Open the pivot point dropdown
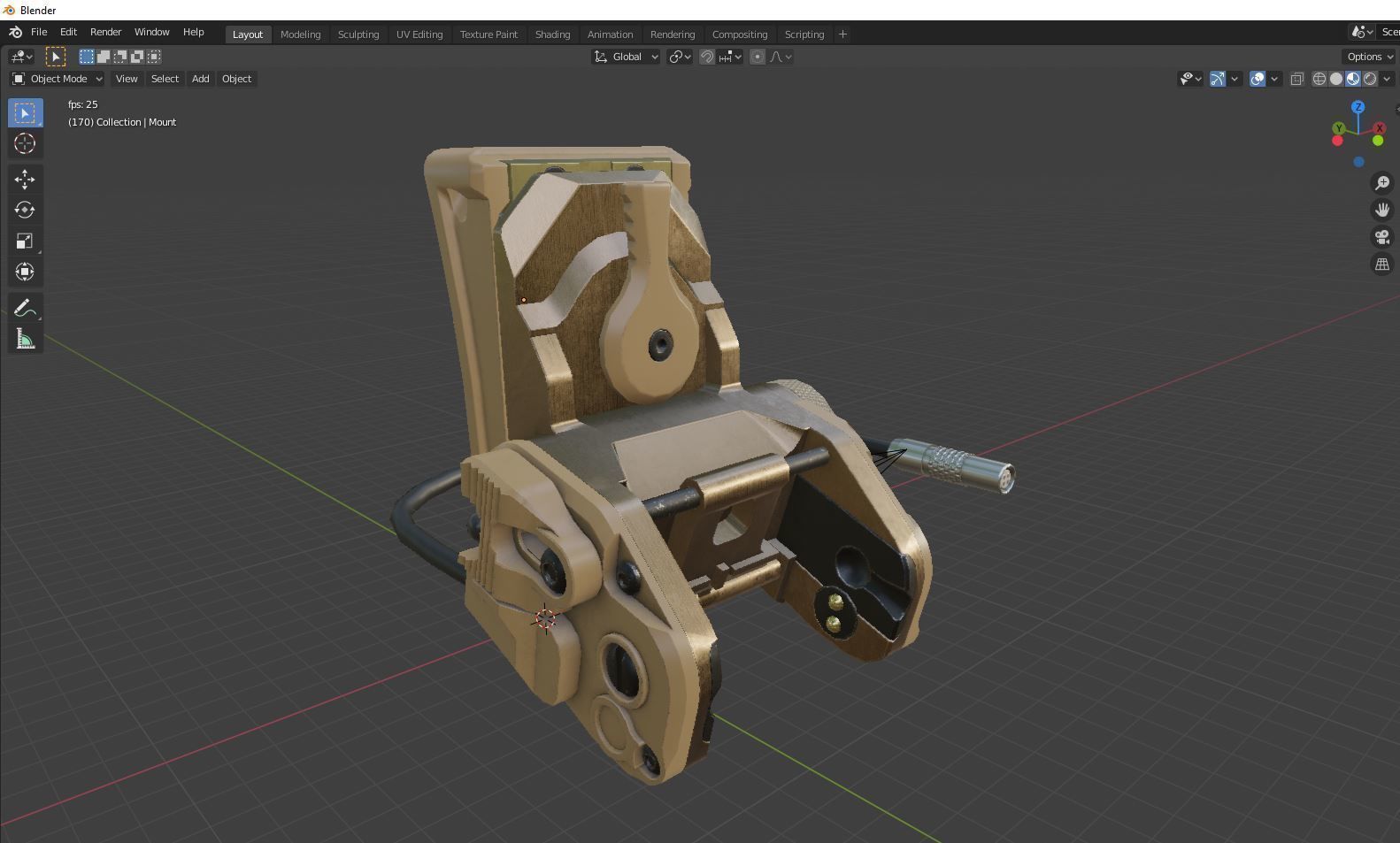Screen dimensions: 1400x843 pyautogui.click(x=680, y=57)
